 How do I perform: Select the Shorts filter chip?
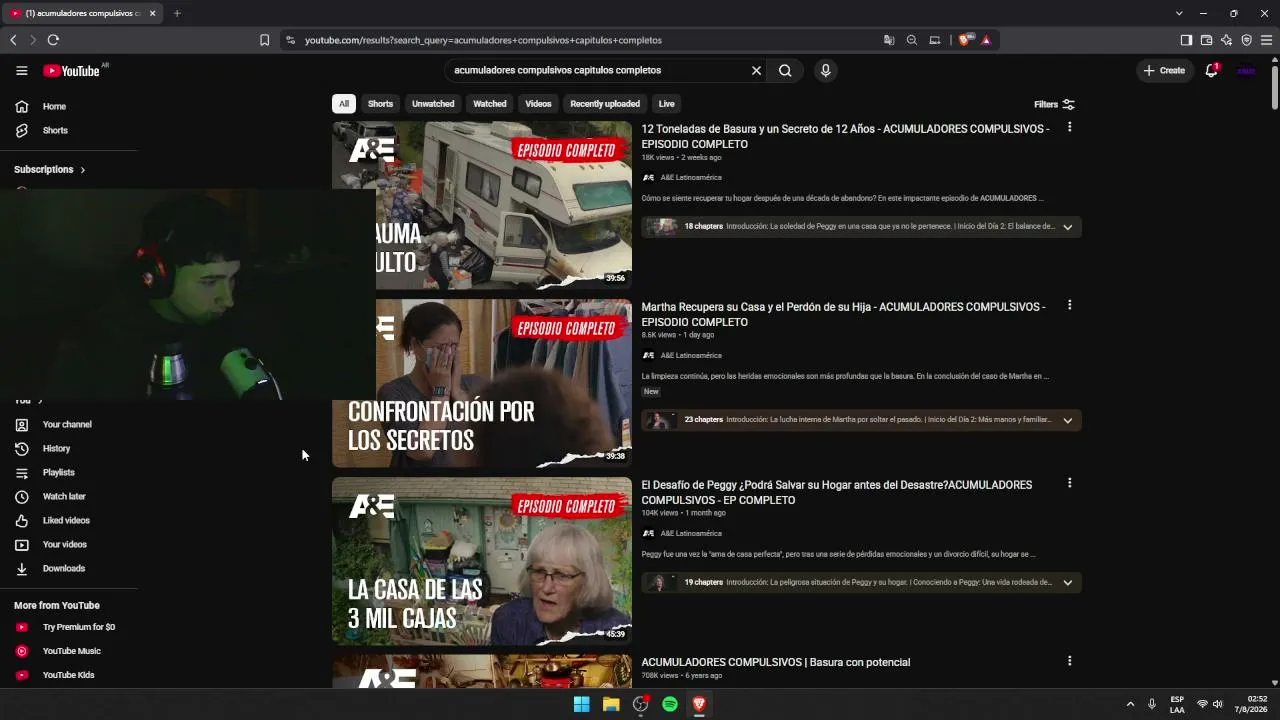click(380, 104)
